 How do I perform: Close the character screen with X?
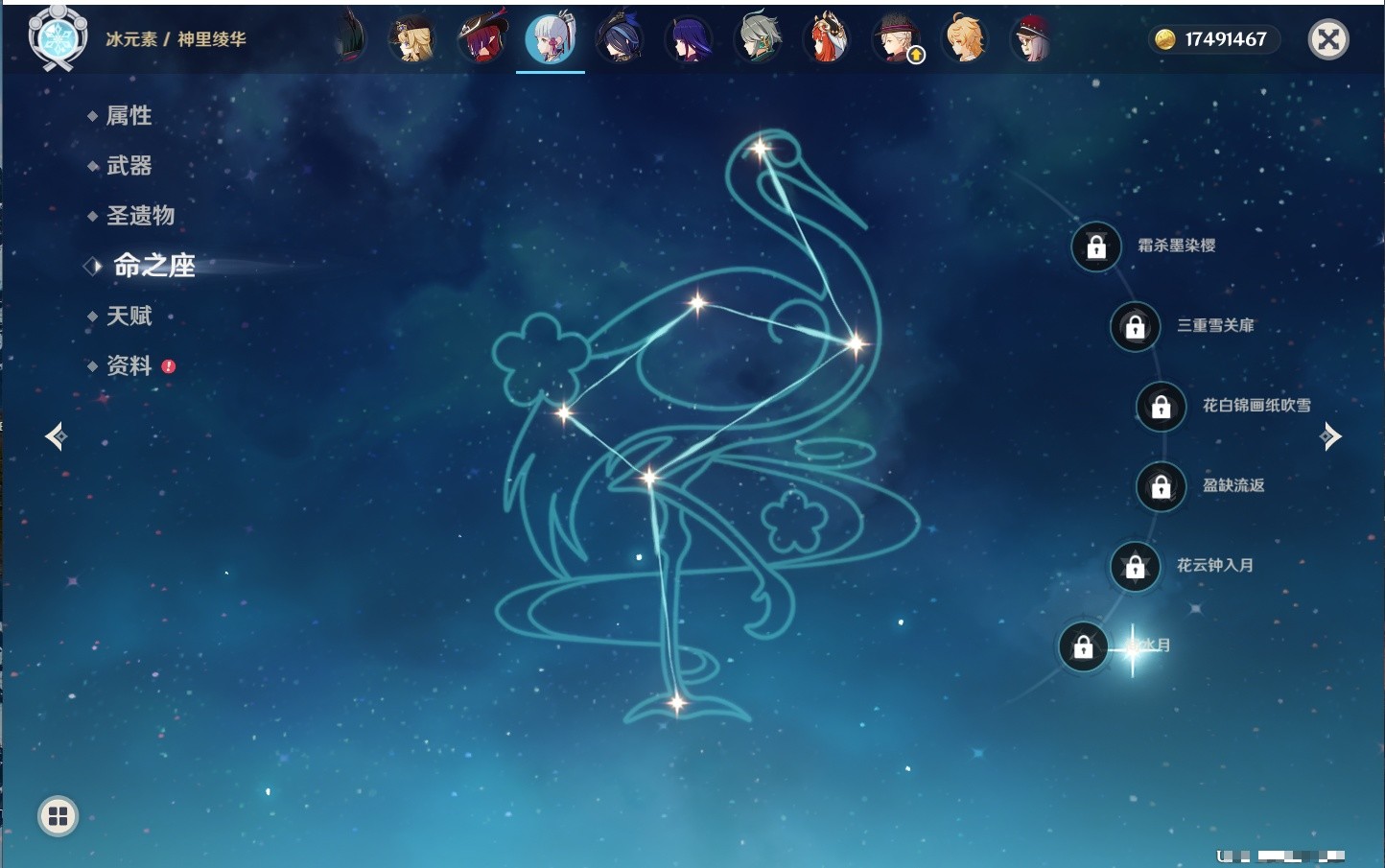pyautogui.click(x=1328, y=39)
